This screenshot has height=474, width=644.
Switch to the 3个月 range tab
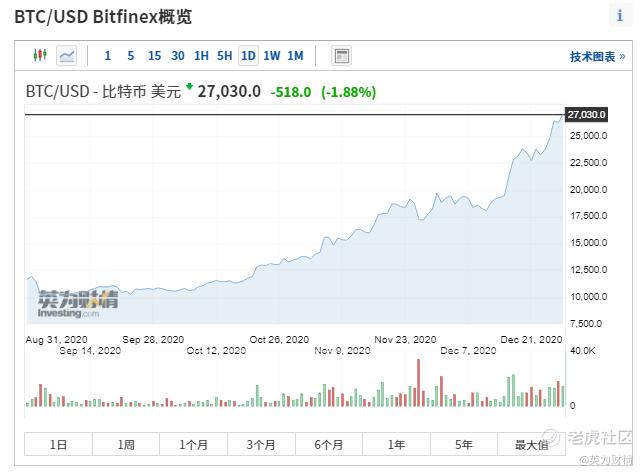tap(261, 444)
